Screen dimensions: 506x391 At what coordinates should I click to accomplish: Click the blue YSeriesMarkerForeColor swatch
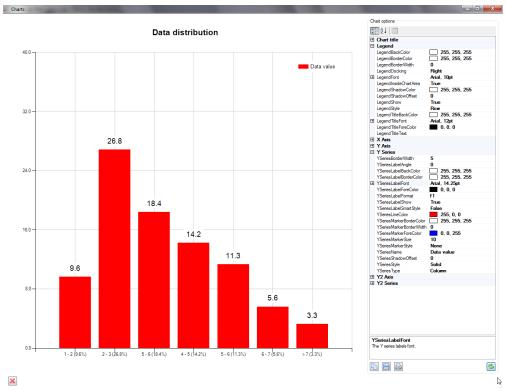tap(433, 233)
